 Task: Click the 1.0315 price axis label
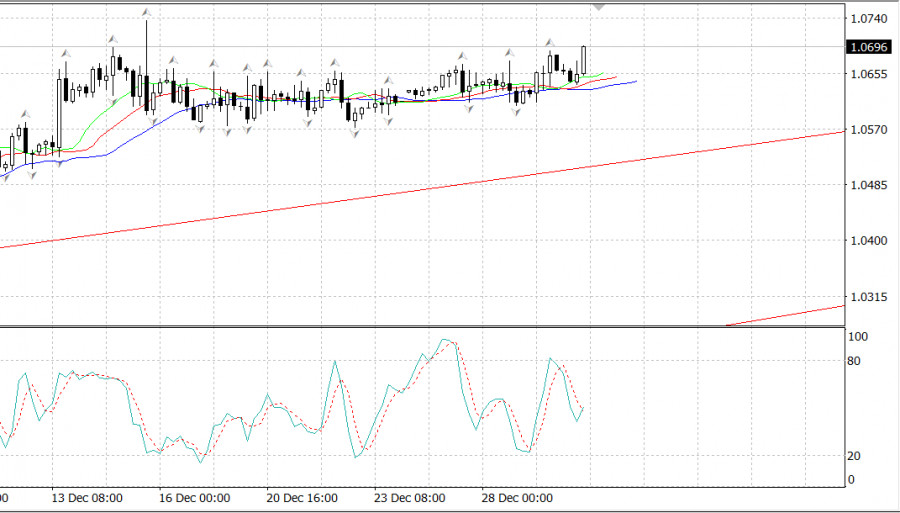[x=866, y=297]
